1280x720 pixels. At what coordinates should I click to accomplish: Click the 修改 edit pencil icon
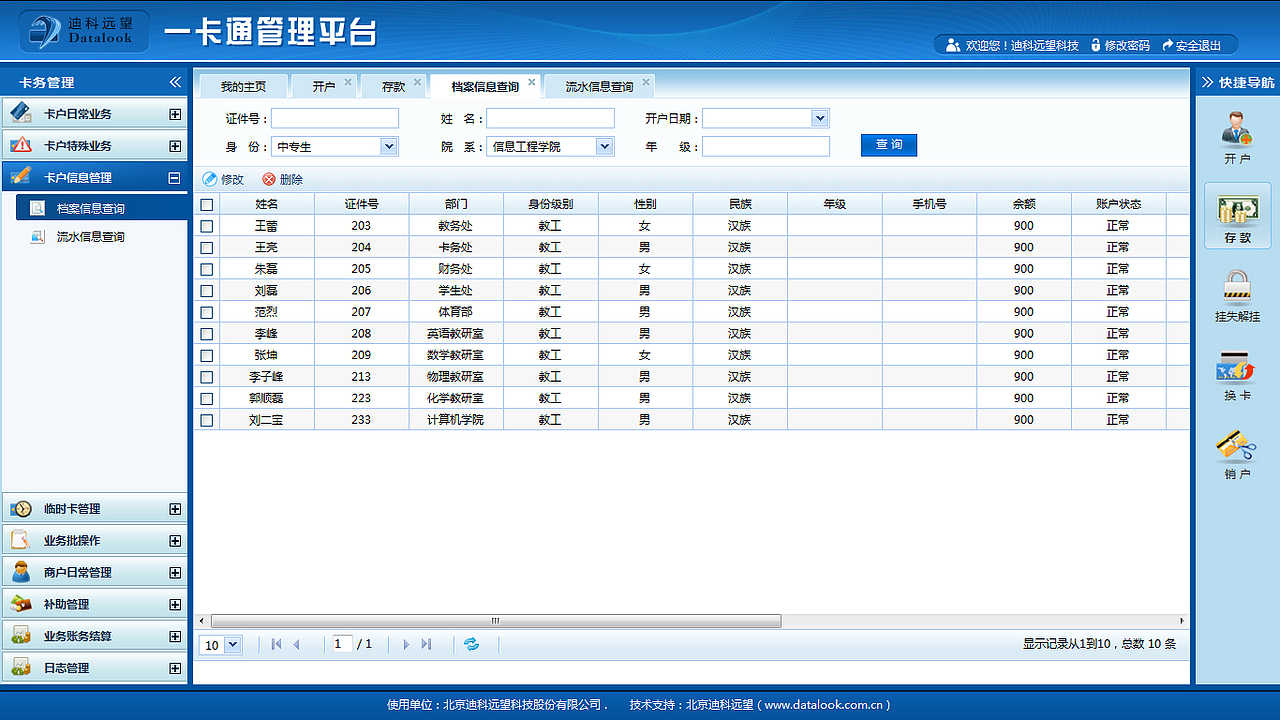pos(209,179)
